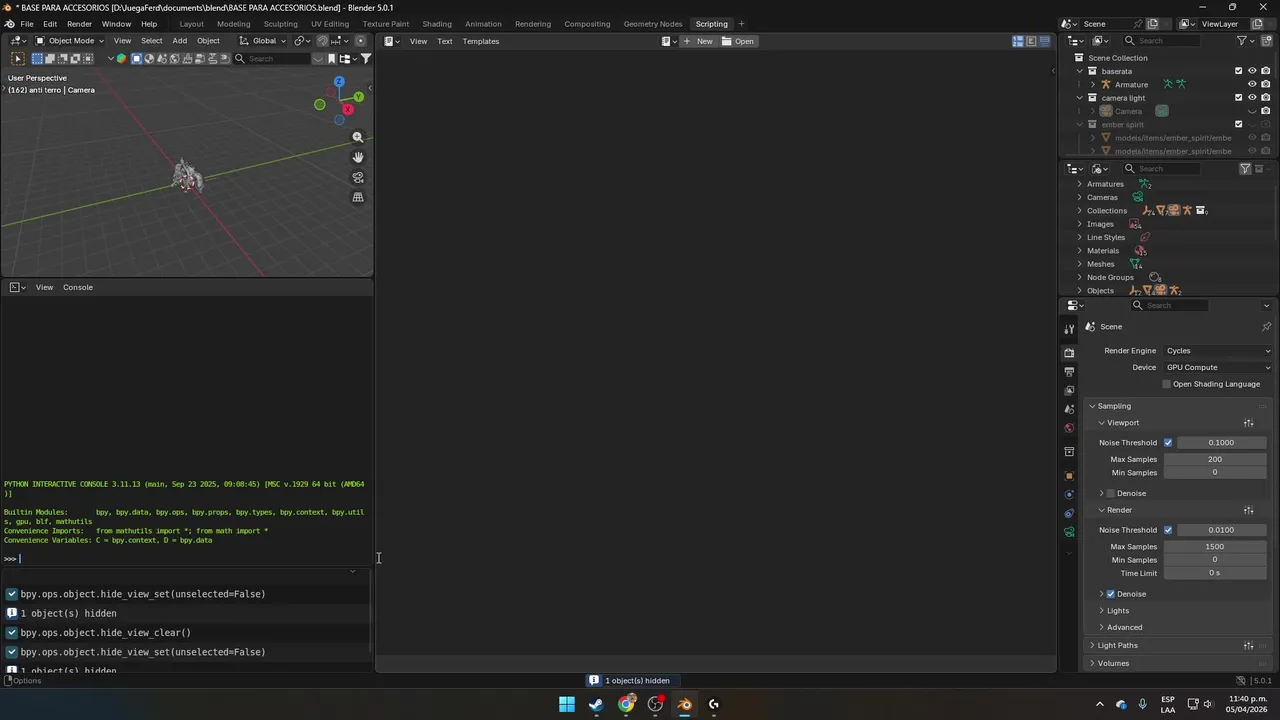This screenshot has width=1280, height=720.
Task: Switch to the Geometry Nodes workspace tab
Action: (x=653, y=24)
